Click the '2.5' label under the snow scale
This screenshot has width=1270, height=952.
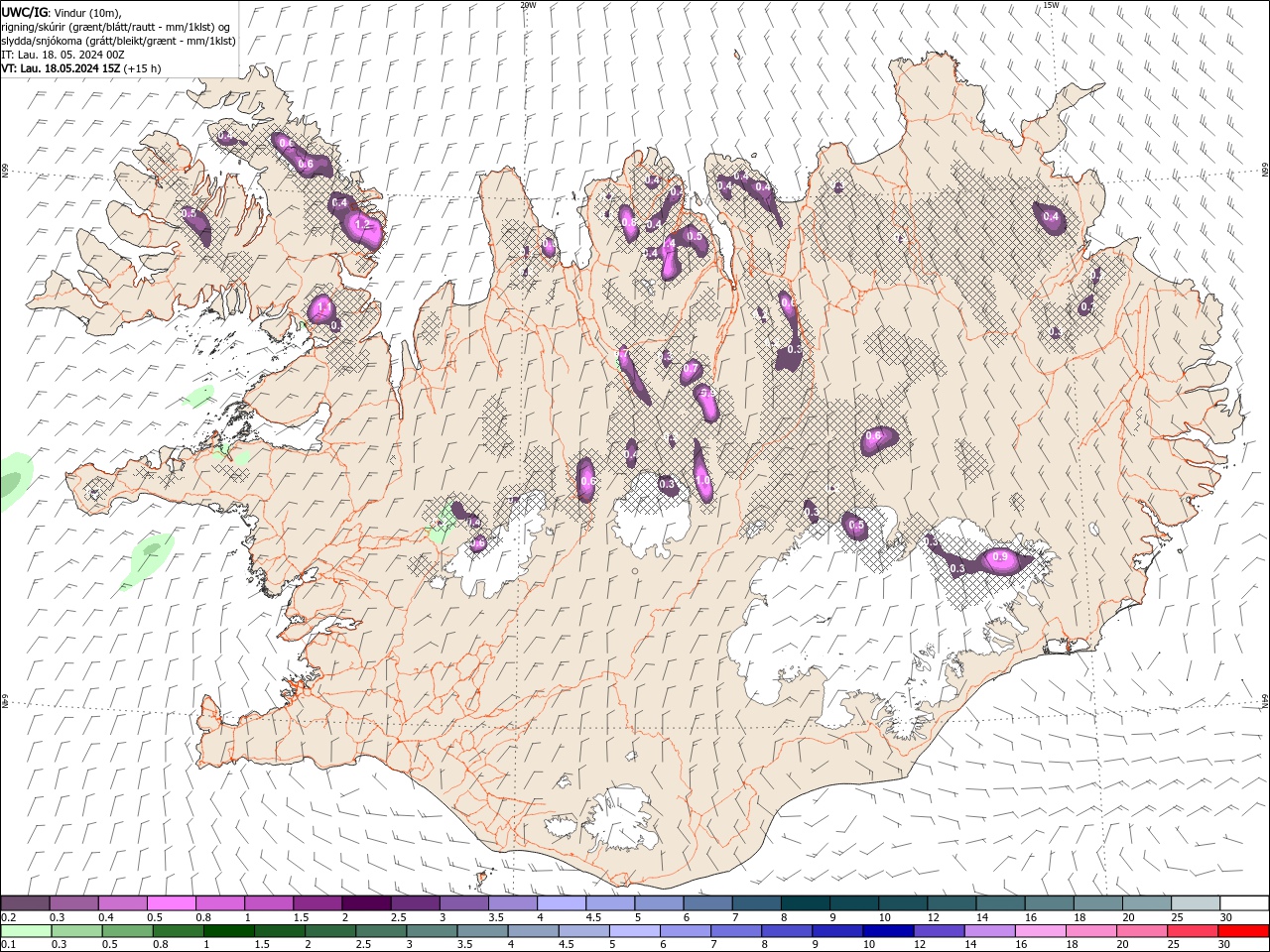pos(398,917)
